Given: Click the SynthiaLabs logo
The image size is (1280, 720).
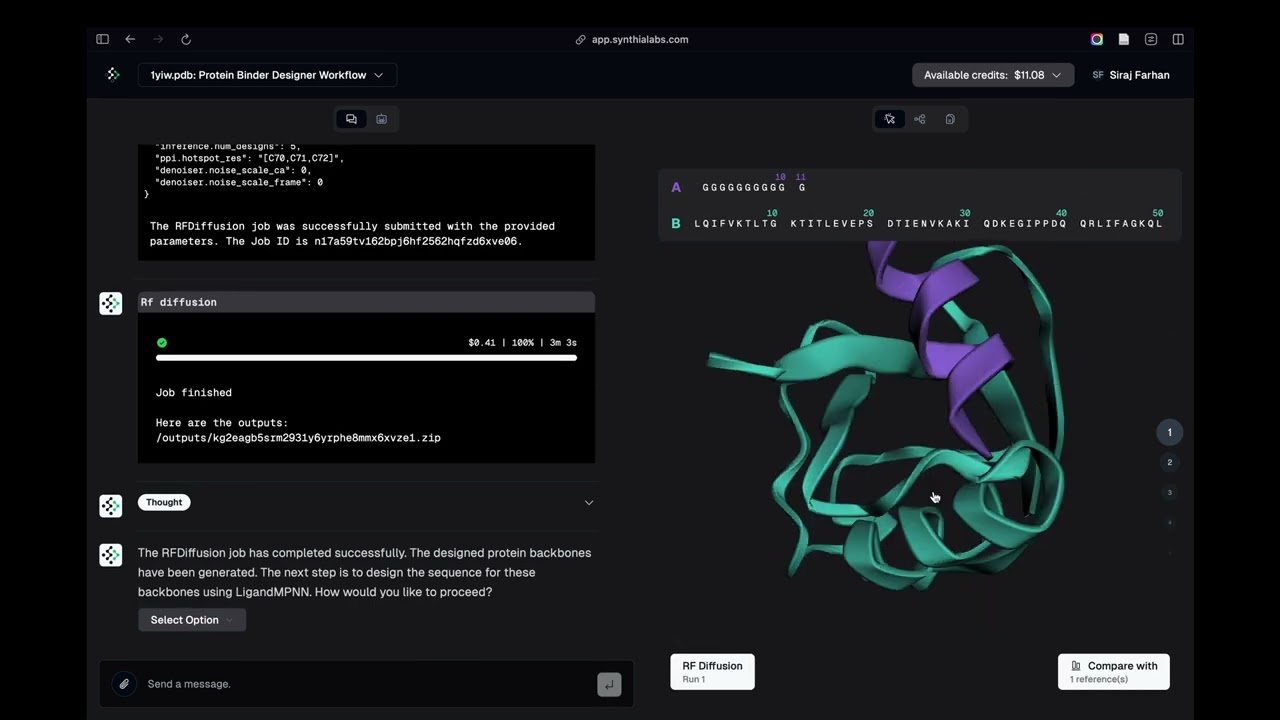Looking at the screenshot, I should 113,74.
